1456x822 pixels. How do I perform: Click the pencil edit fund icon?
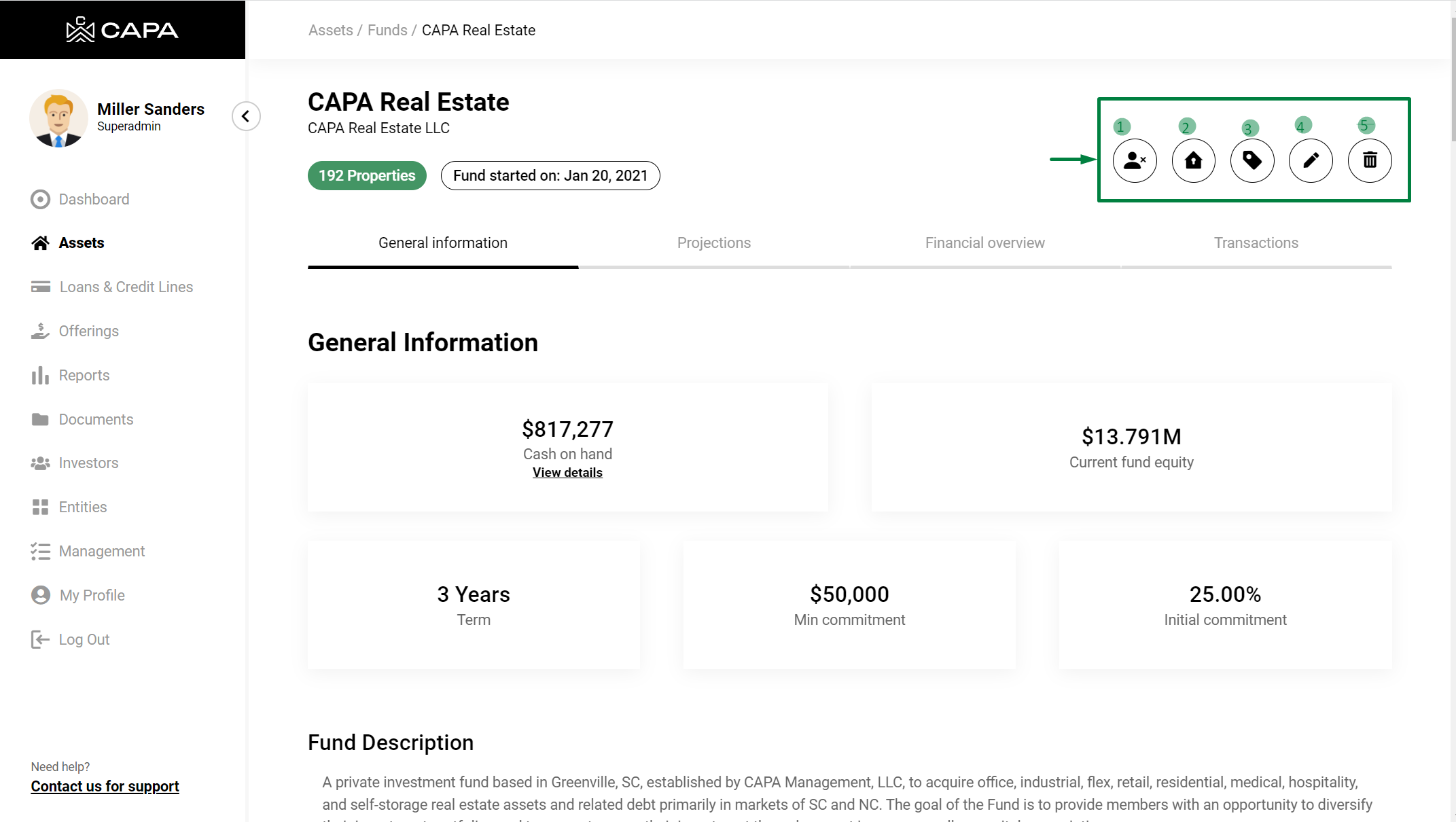click(x=1311, y=160)
